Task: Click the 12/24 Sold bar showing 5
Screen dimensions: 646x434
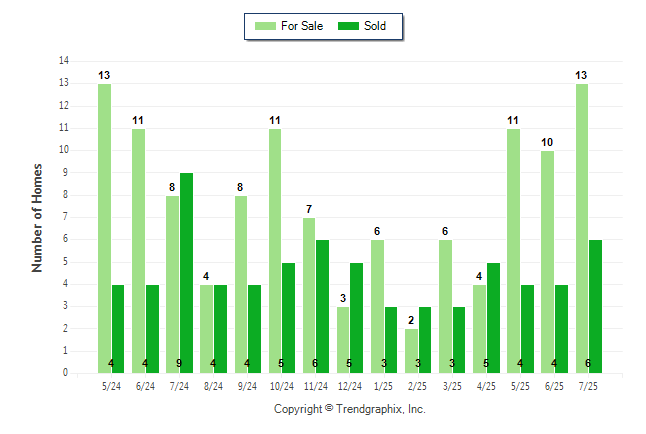Action: point(356,318)
